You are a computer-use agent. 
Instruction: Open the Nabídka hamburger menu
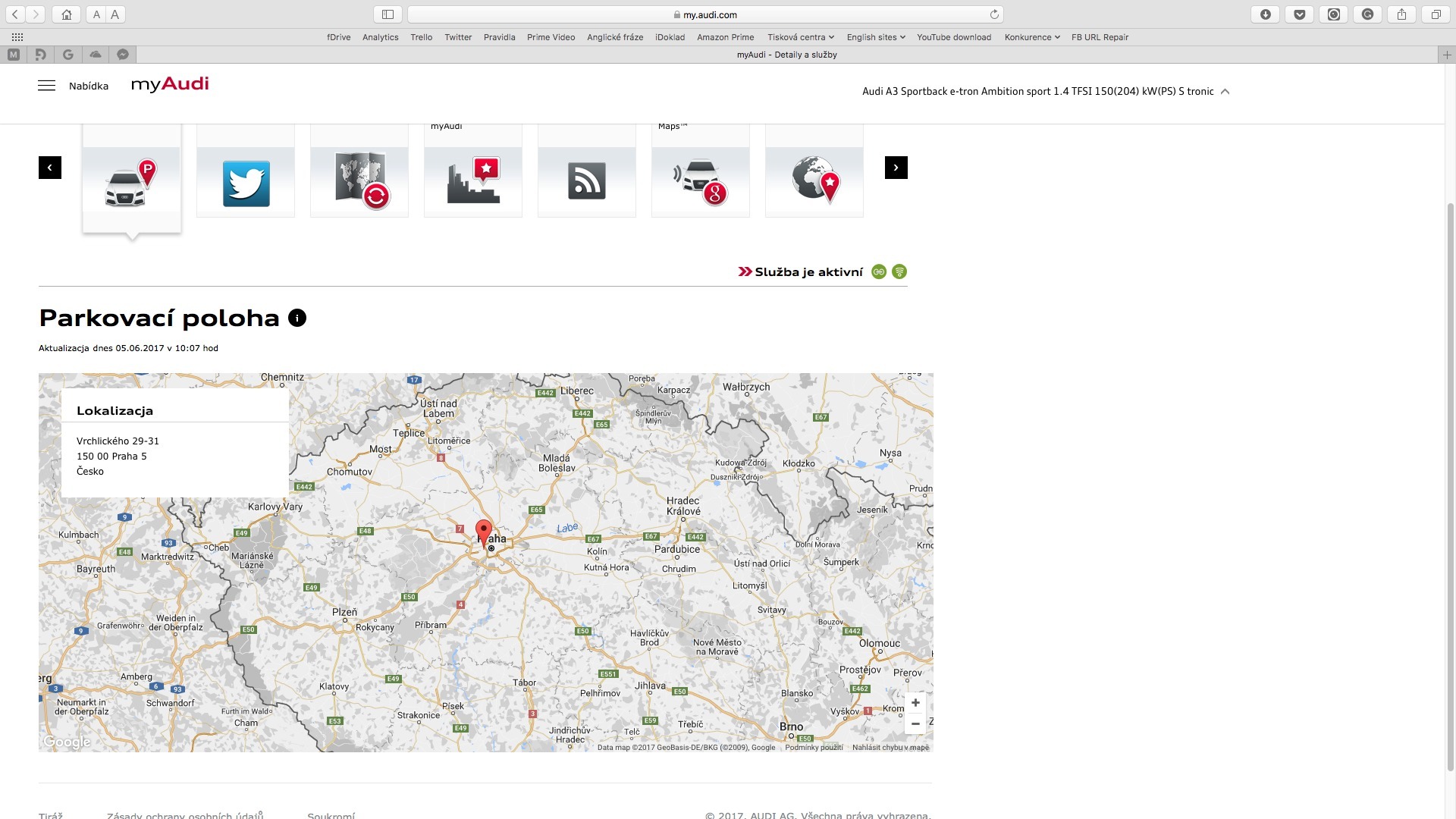(46, 86)
